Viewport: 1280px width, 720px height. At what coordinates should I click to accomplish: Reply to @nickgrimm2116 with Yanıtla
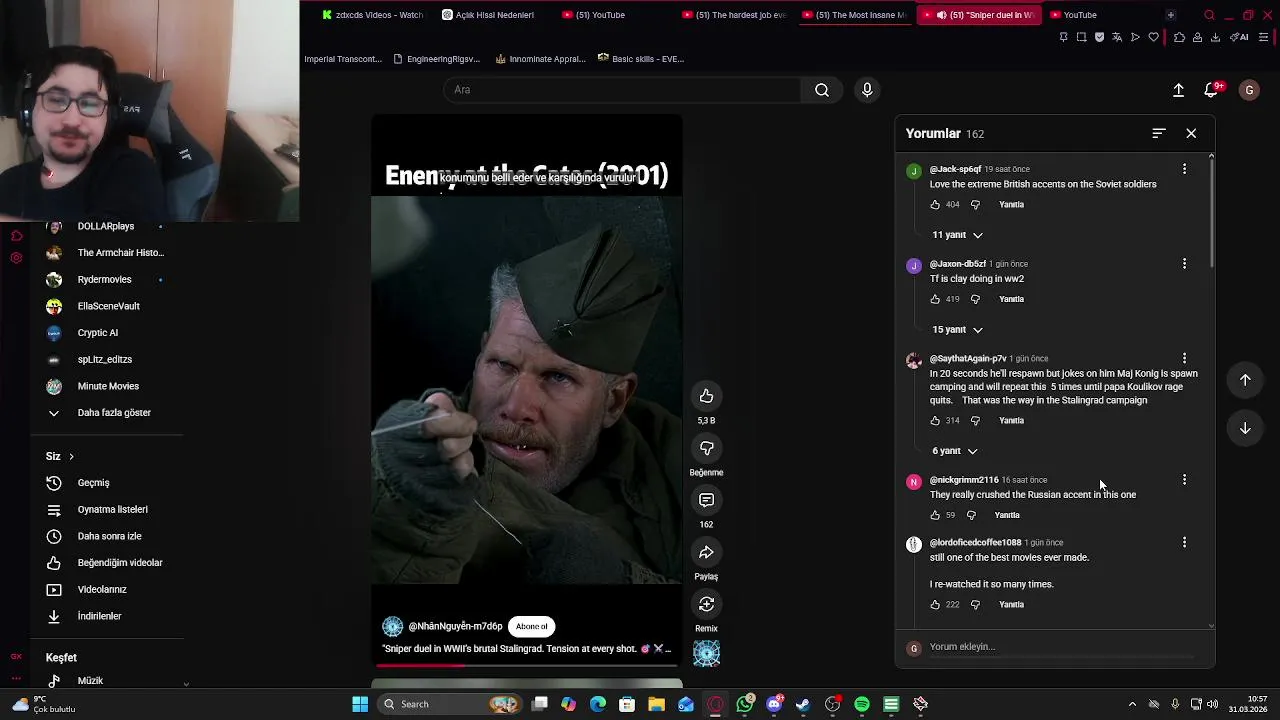point(1007,515)
